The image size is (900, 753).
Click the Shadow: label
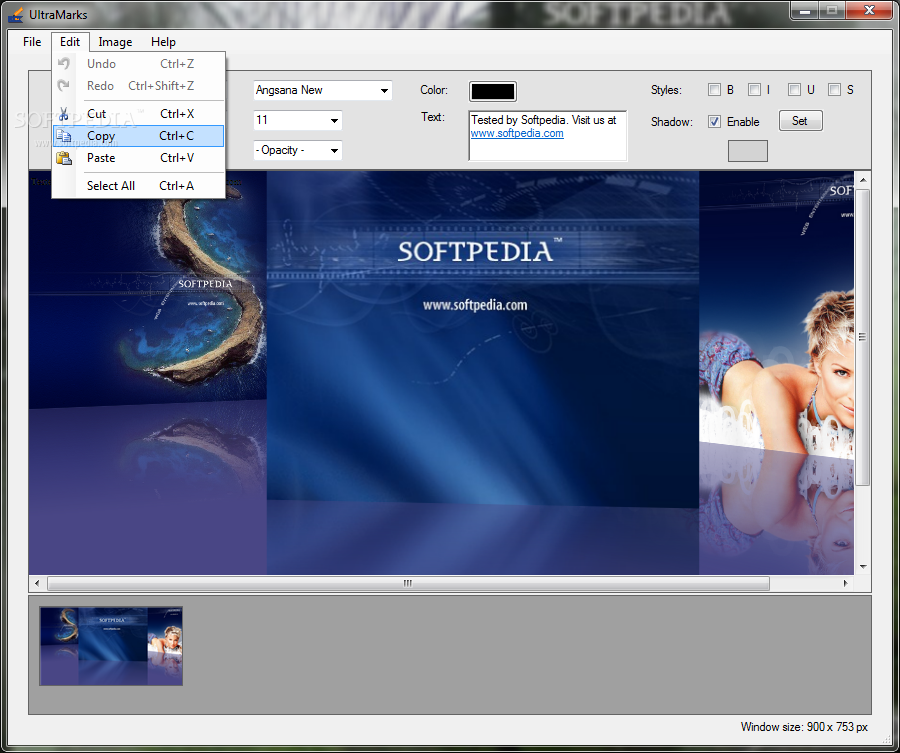point(672,122)
